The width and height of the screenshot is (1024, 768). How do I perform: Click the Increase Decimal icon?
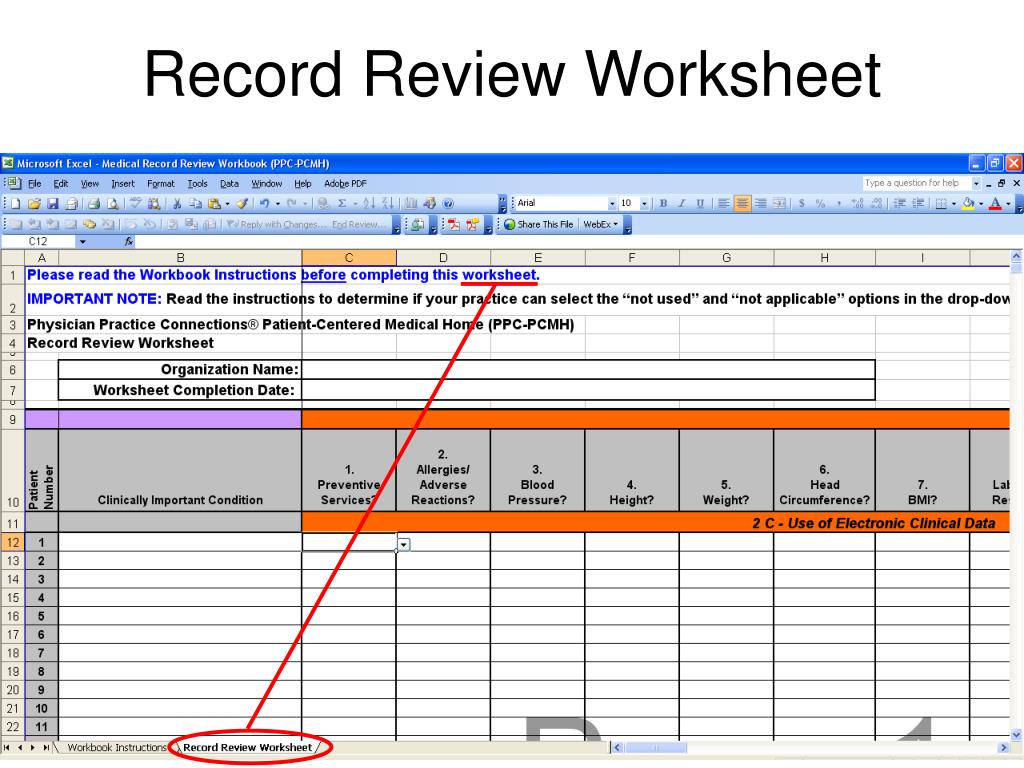(x=857, y=204)
